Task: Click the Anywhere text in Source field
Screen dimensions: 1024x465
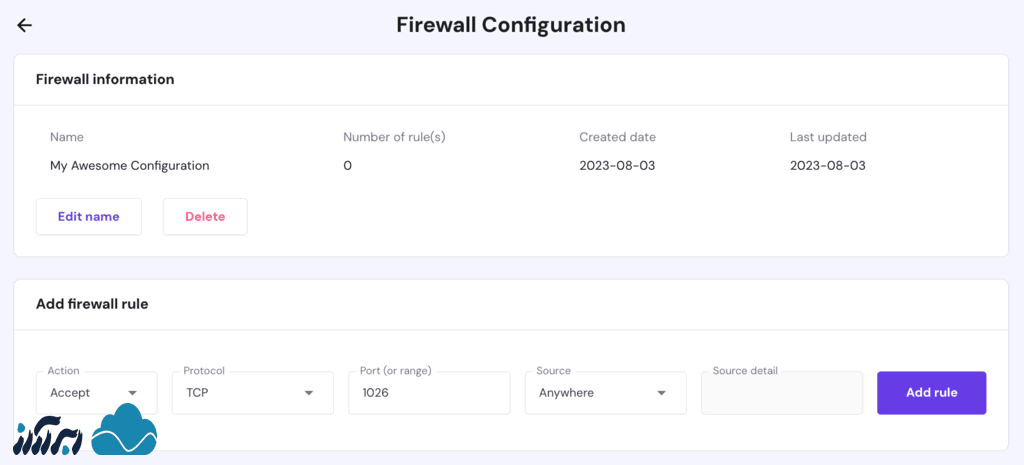Action: [566, 393]
